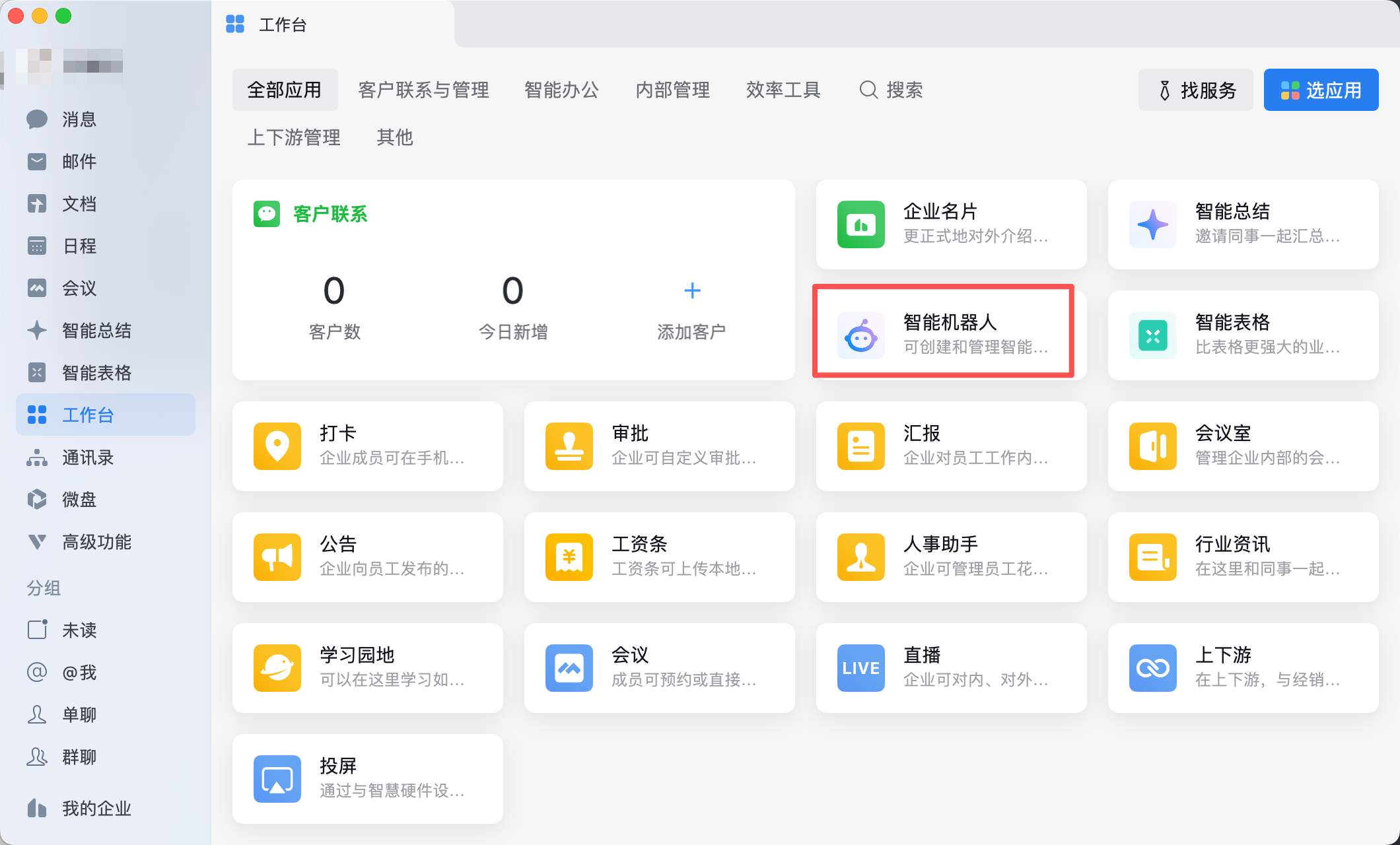Screen dimensions: 1400x845
Task: Launch the 审批 approval stamp icon
Action: (569, 446)
